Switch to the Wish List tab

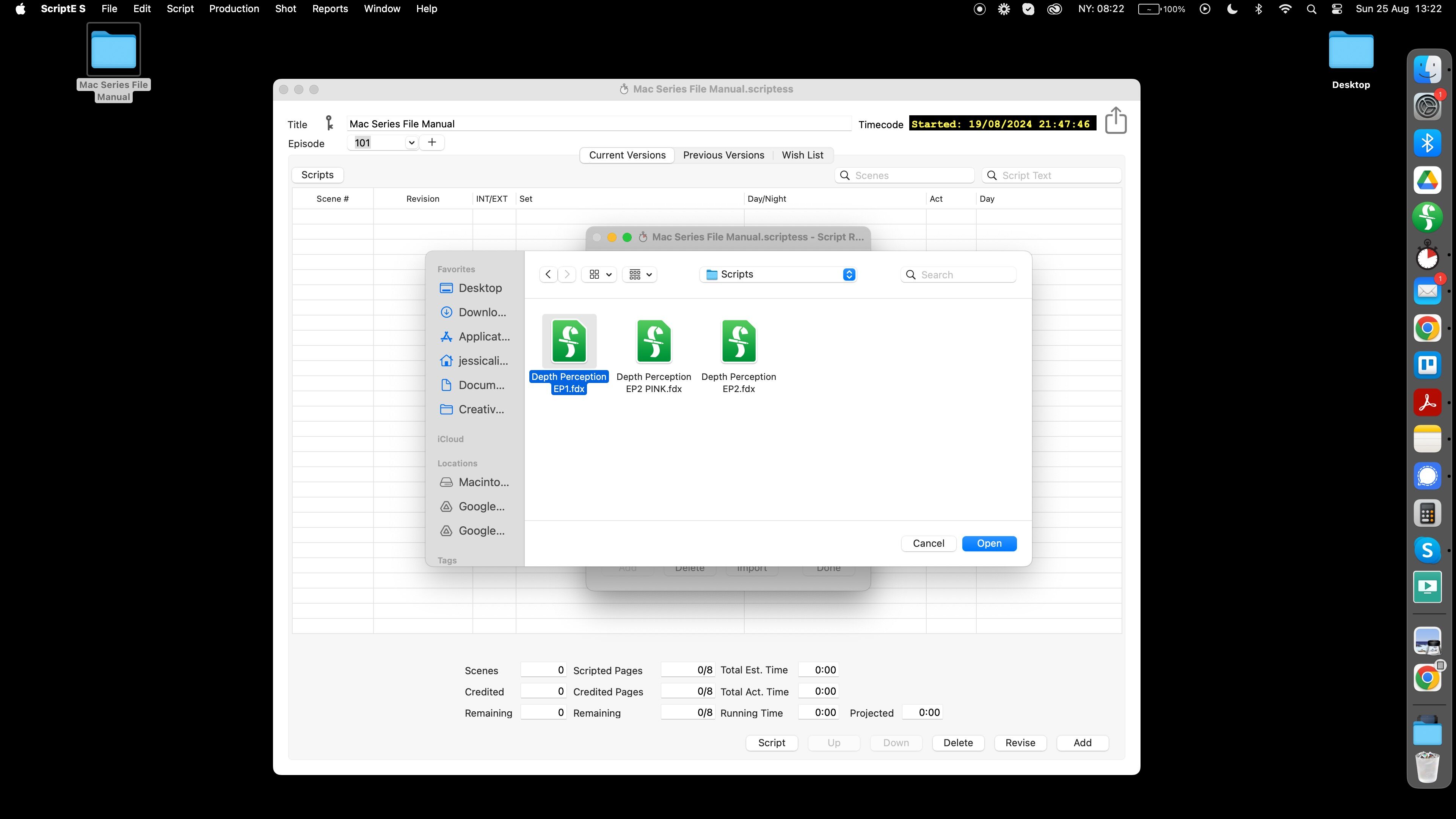tap(802, 155)
